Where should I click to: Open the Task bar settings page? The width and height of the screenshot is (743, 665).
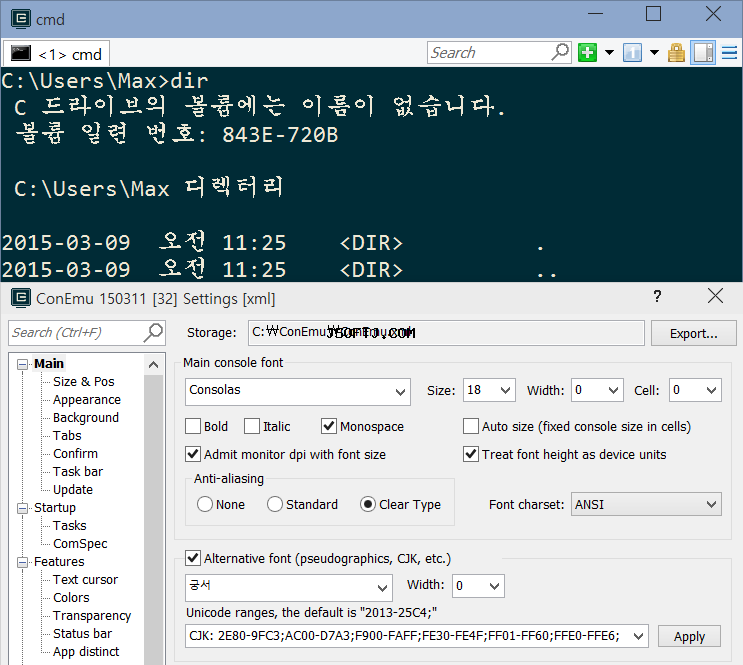coord(78,472)
